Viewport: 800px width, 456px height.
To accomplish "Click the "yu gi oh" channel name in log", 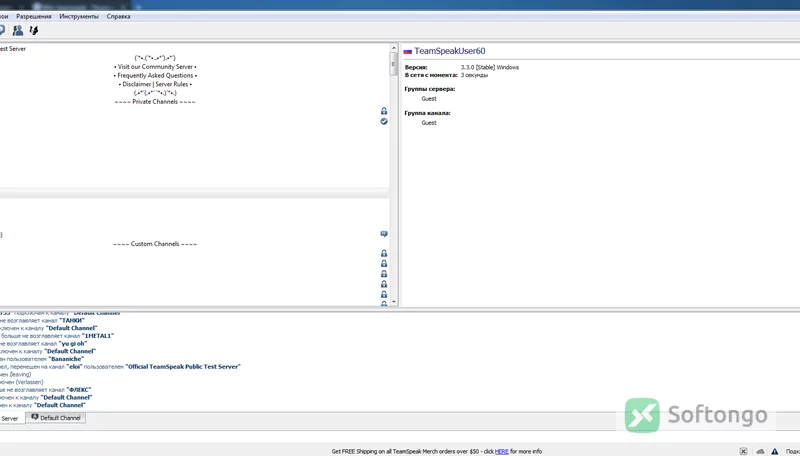I will point(73,343).
